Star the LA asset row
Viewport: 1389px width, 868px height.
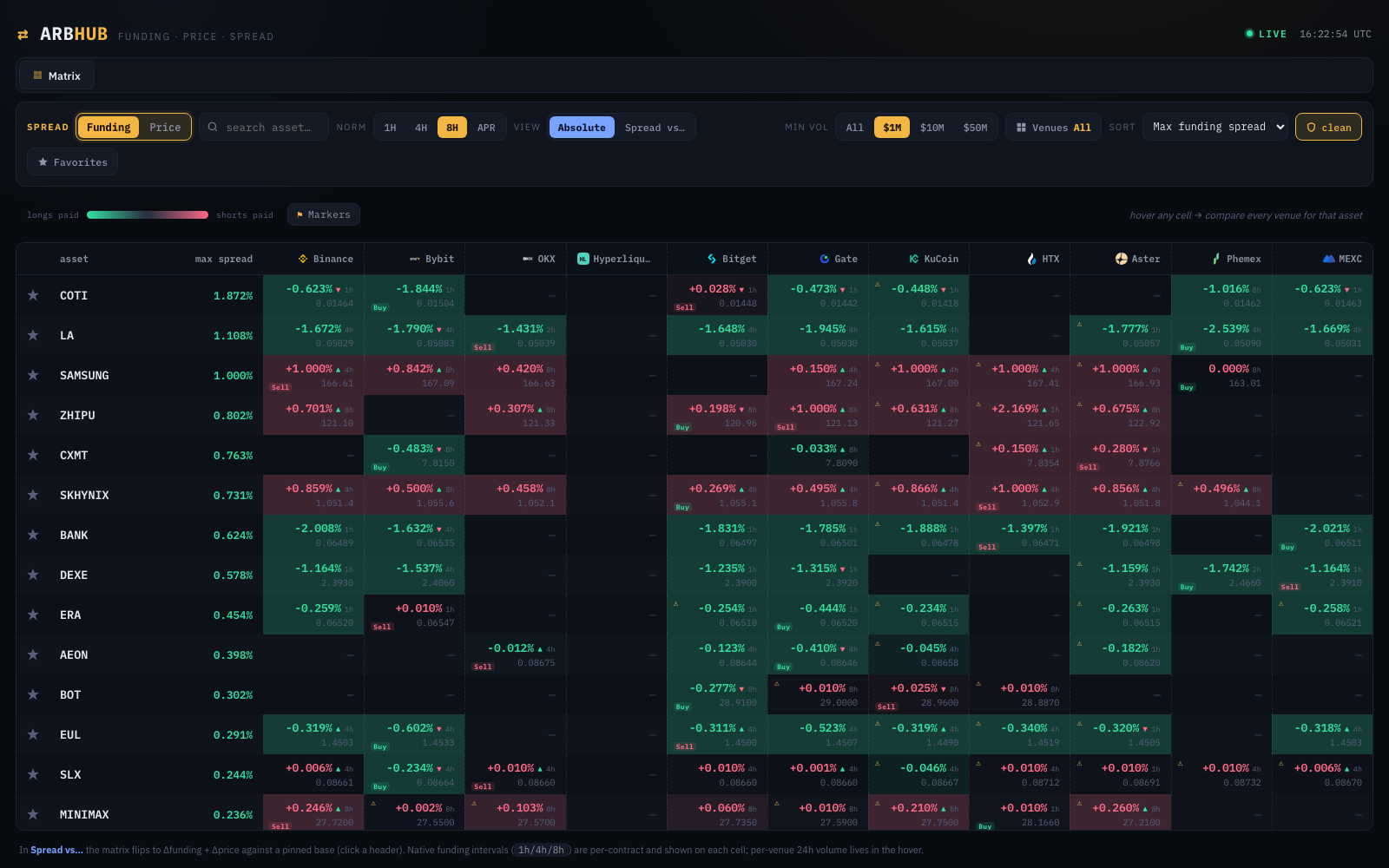33,335
